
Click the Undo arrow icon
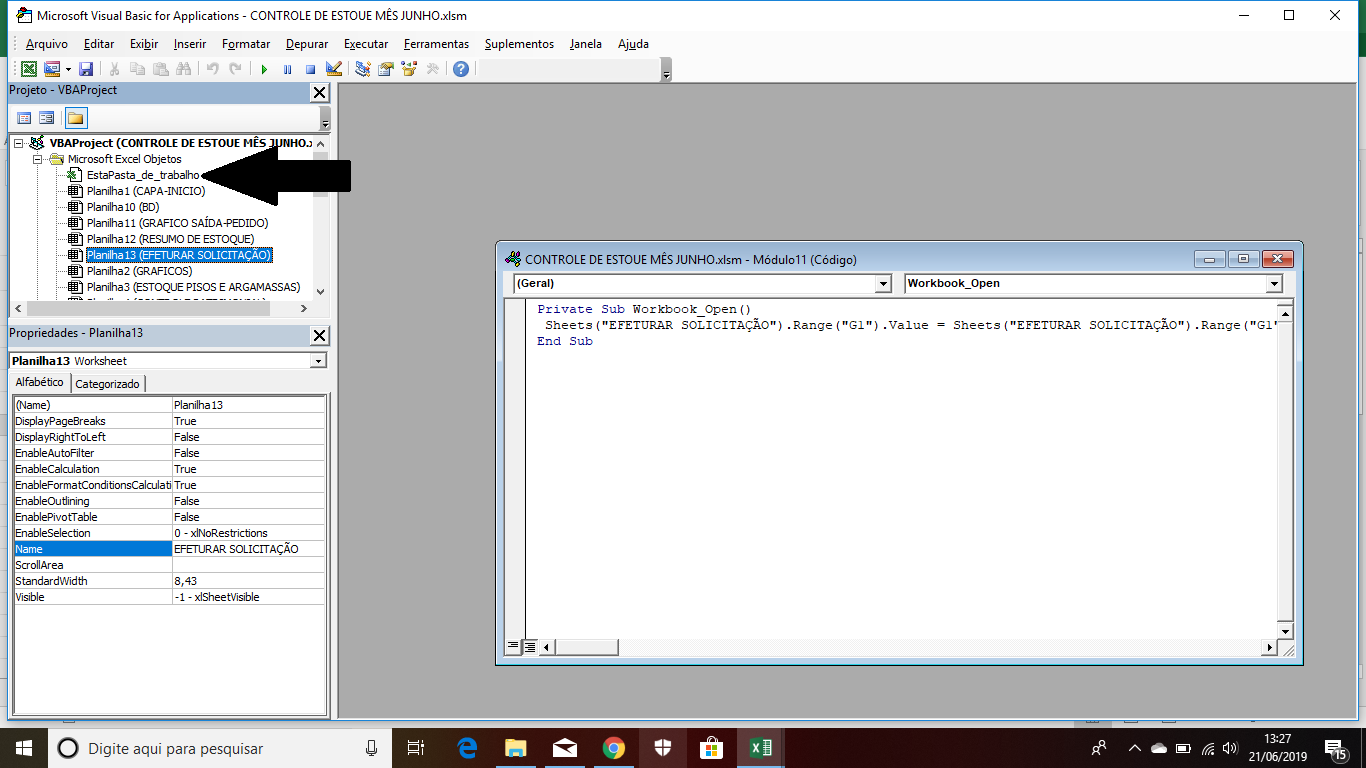click(213, 69)
